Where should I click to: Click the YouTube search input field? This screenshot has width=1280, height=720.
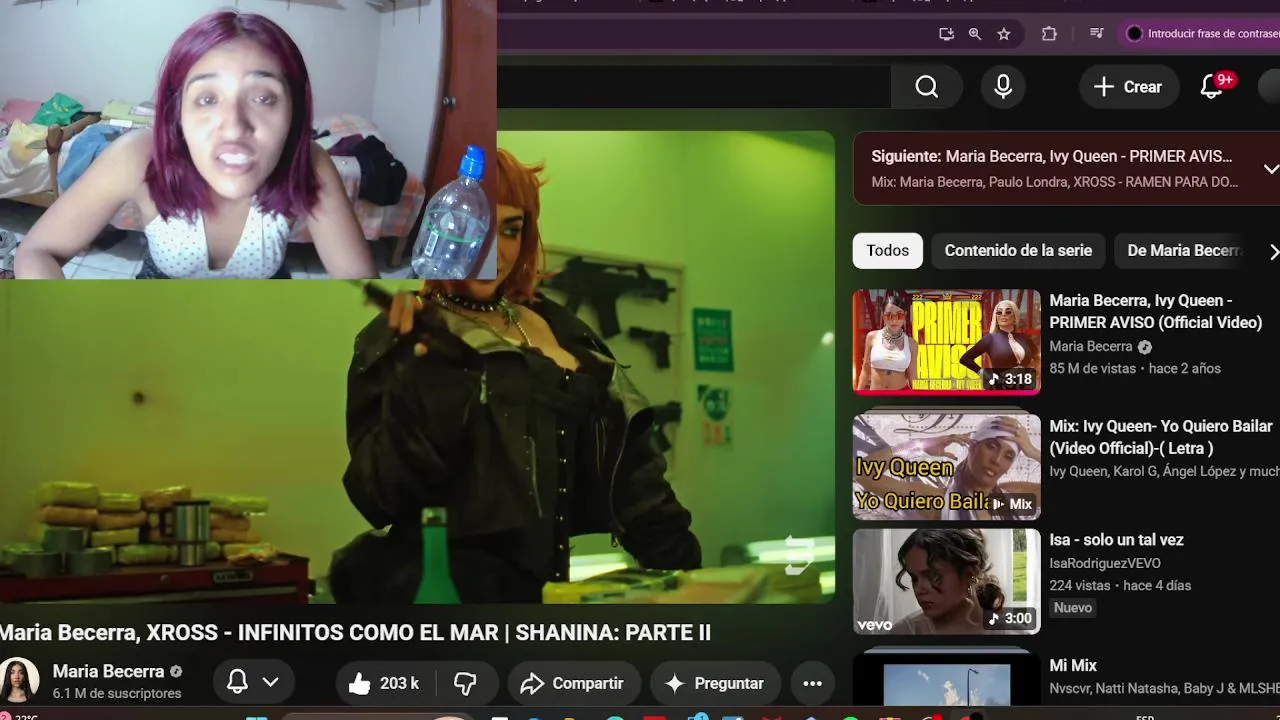tap(694, 87)
